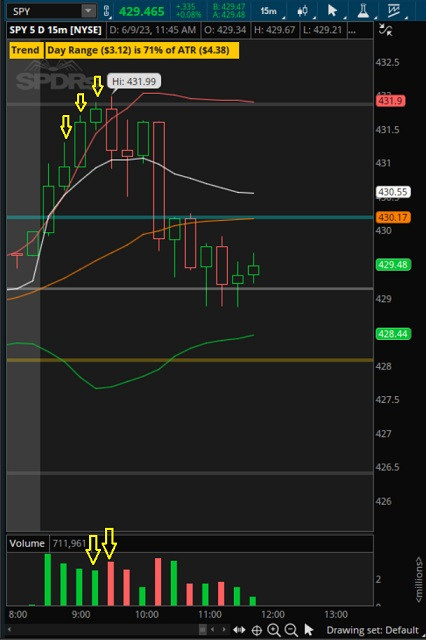Click the date D: 6/9/23, 11:45 AM field
This screenshot has height=640, width=426.
point(153,30)
